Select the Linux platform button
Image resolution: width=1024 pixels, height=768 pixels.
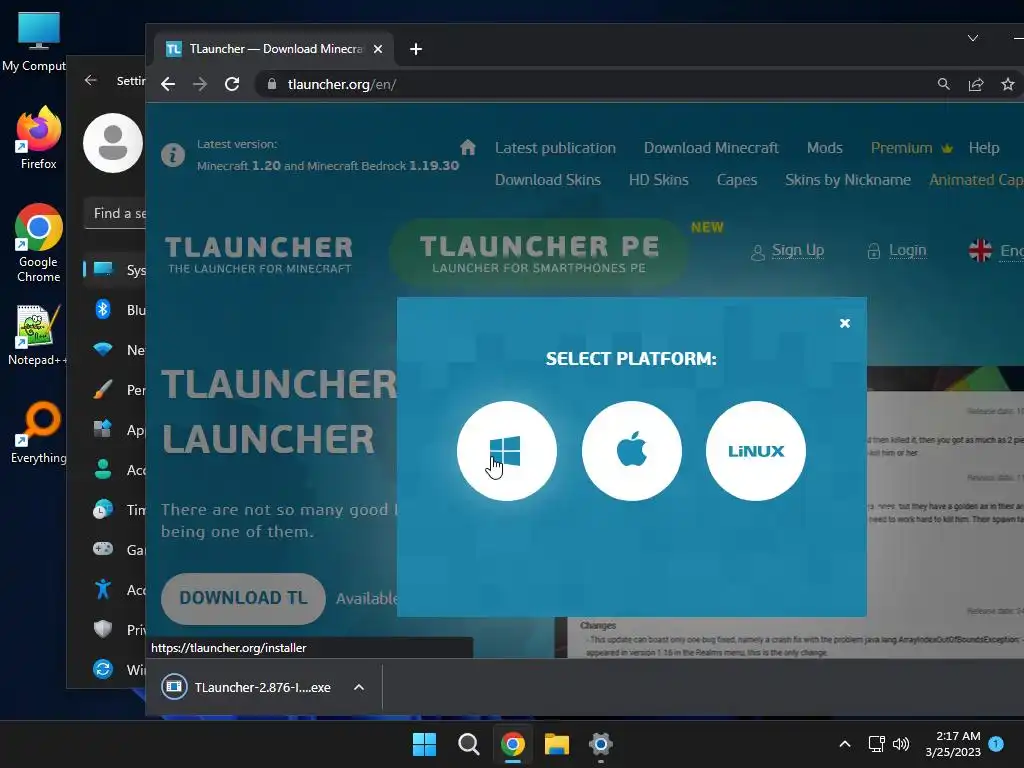coord(756,451)
